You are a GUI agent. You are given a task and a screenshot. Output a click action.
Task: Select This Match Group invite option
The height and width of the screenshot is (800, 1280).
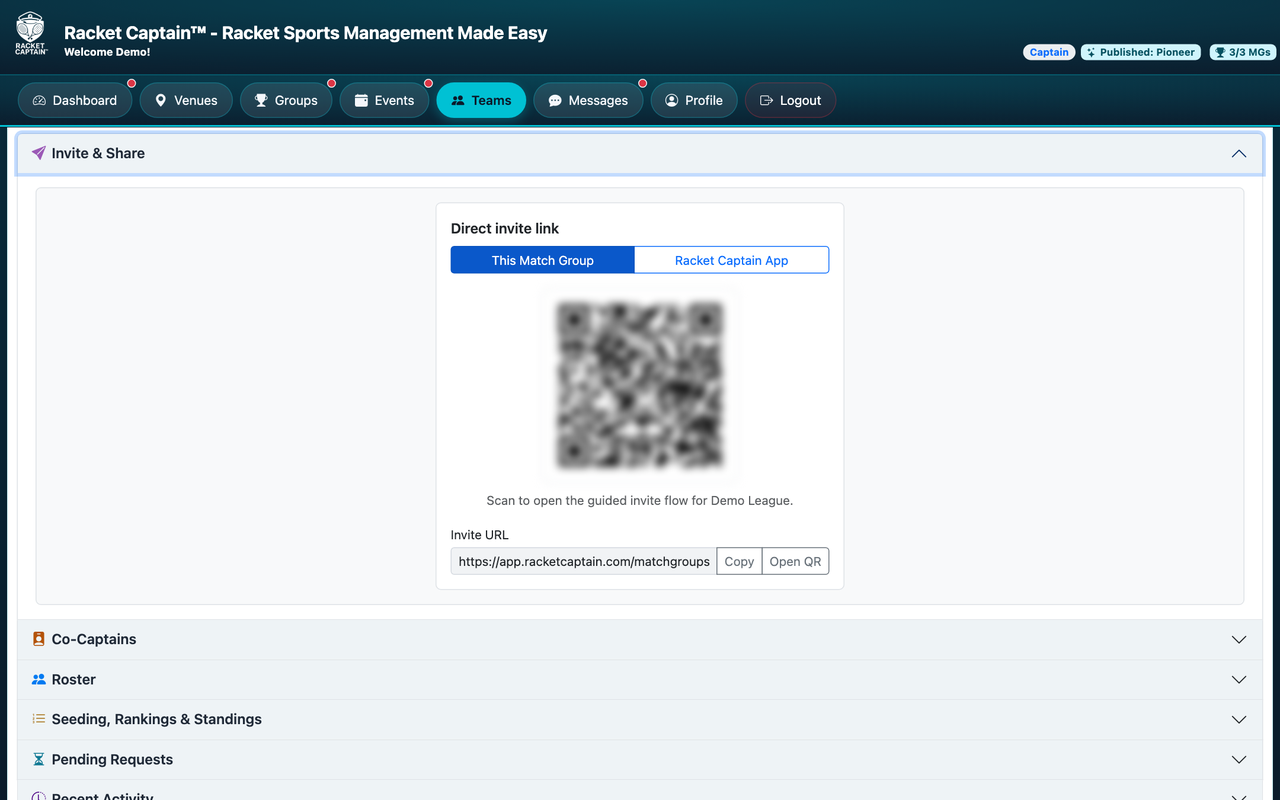(543, 260)
